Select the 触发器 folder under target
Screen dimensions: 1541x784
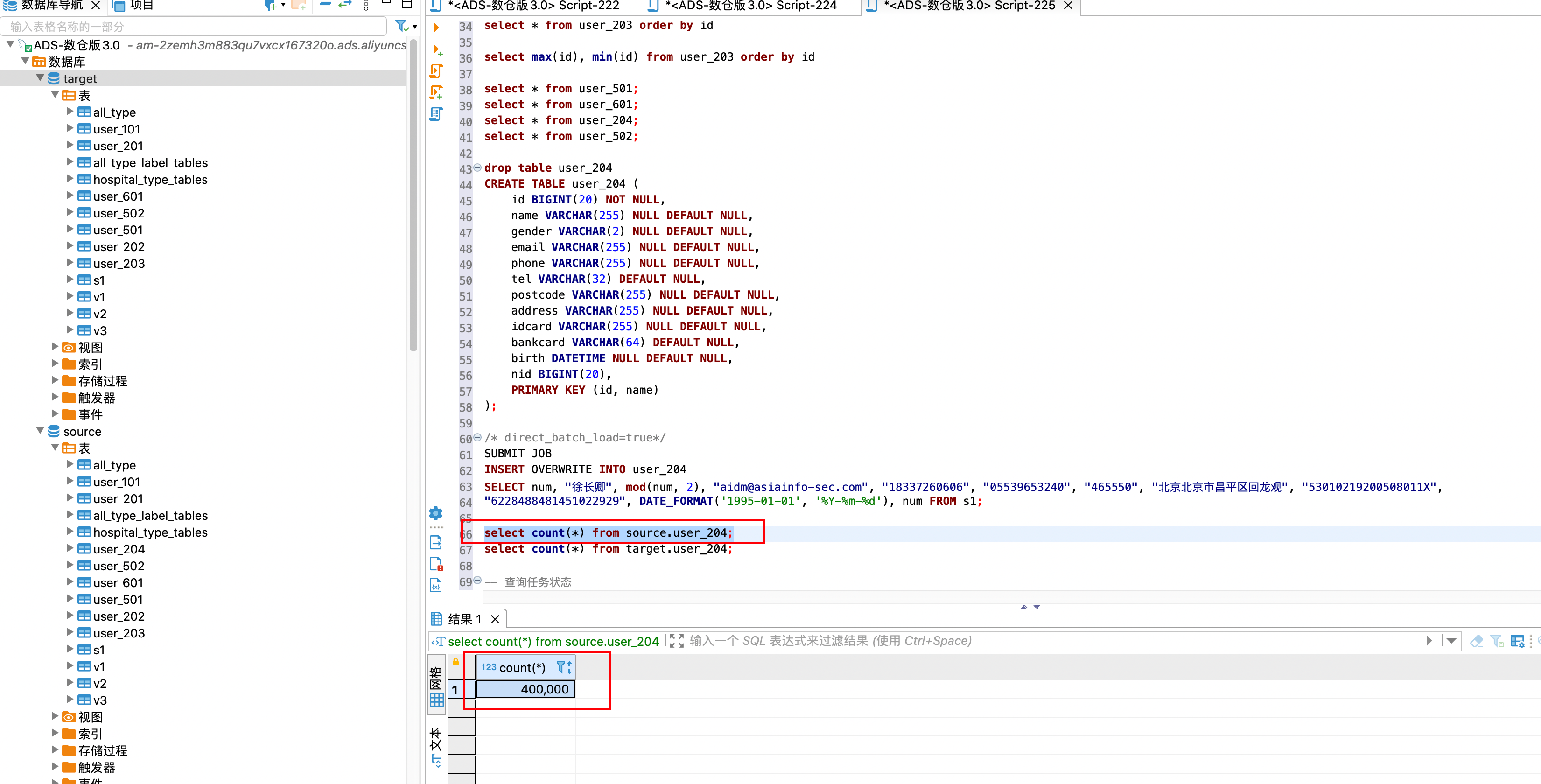click(x=96, y=397)
